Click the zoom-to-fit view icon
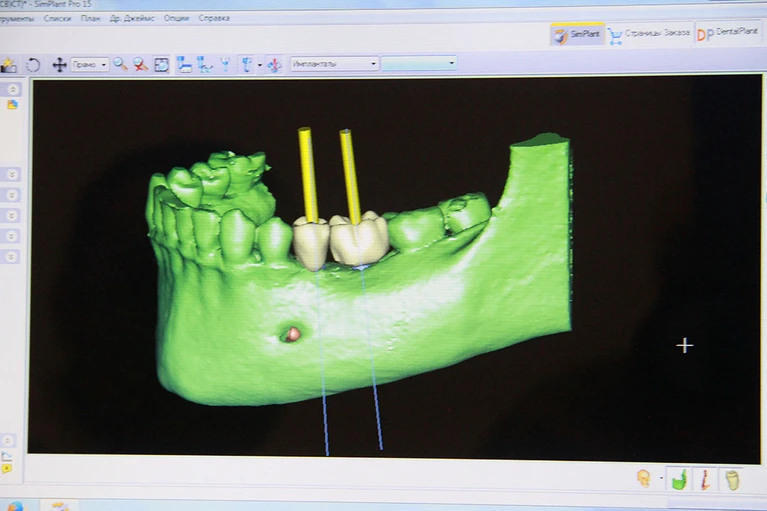The height and width of the screenshot is (511, 767). pos(161,65)
